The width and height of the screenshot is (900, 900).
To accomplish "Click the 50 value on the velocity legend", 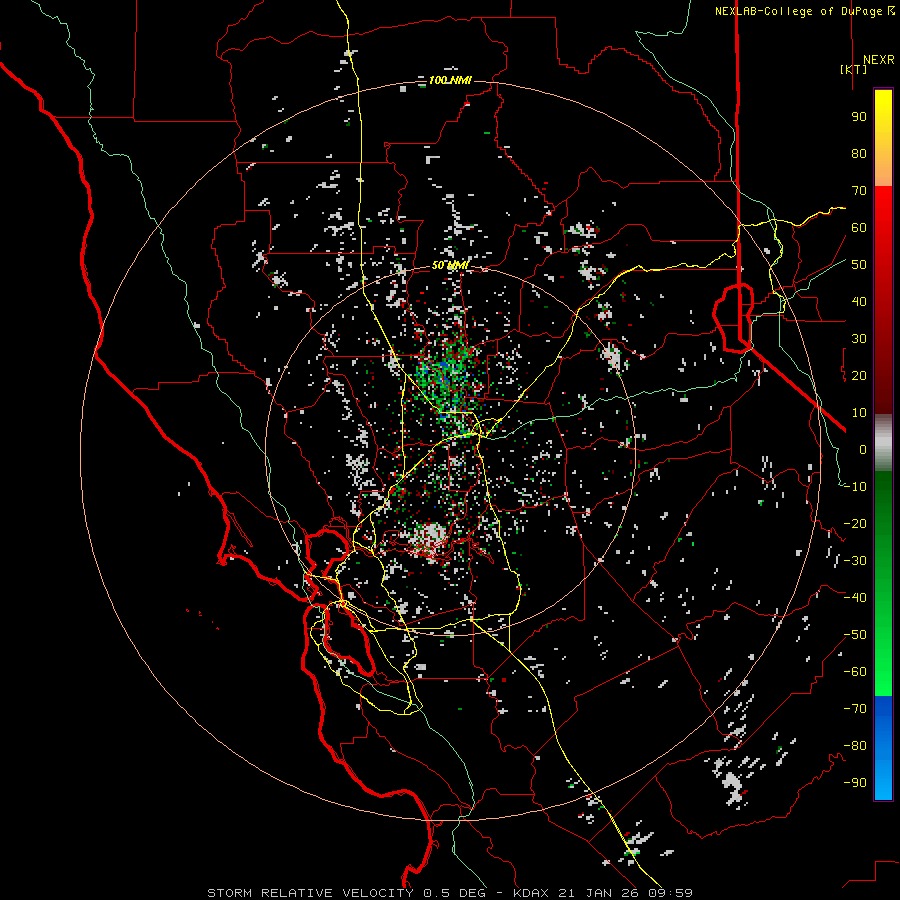I will (x=859, y=265).
